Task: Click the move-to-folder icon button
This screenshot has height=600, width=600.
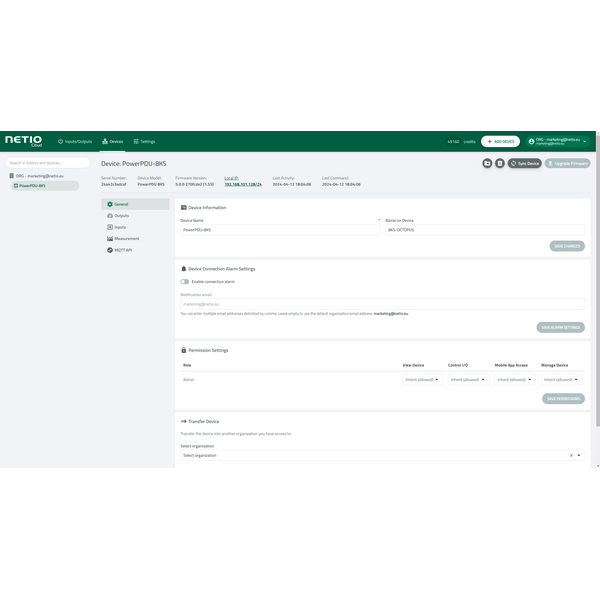Action: pos(487,163)
